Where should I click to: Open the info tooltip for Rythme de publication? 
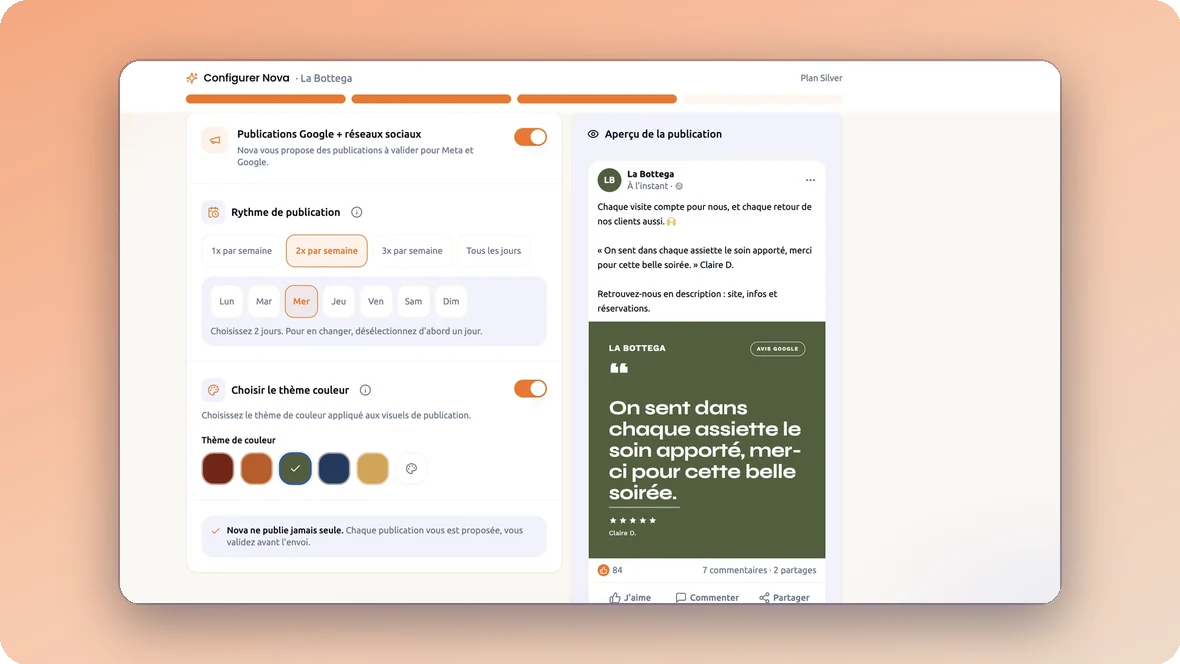[357, 212]
